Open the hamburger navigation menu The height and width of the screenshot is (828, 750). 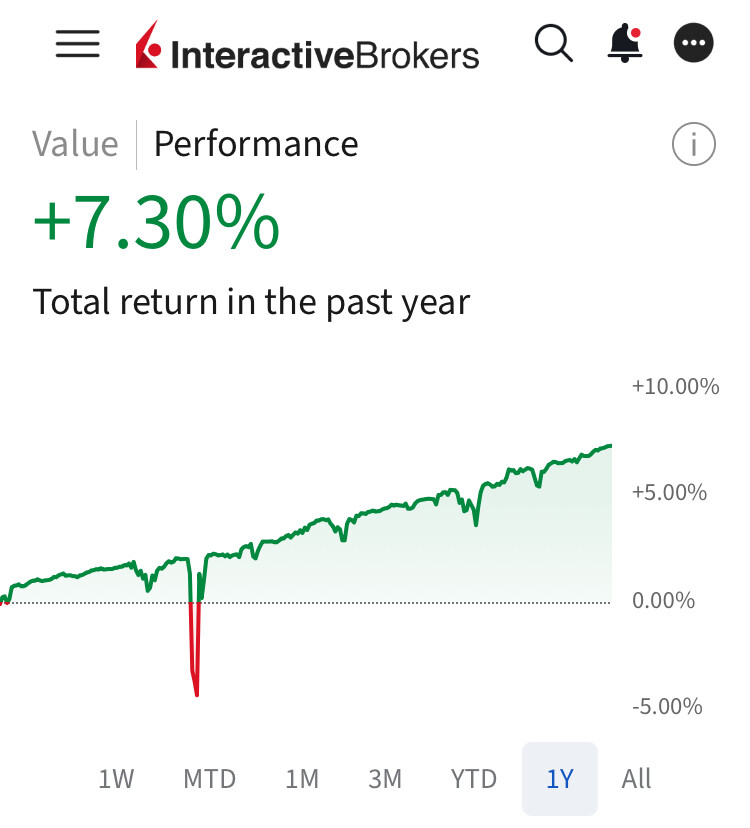tap(78, 44)
